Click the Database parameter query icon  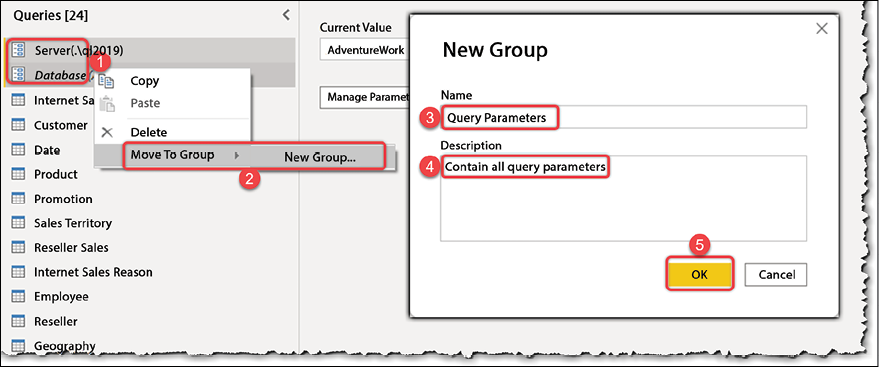(18, 74)
